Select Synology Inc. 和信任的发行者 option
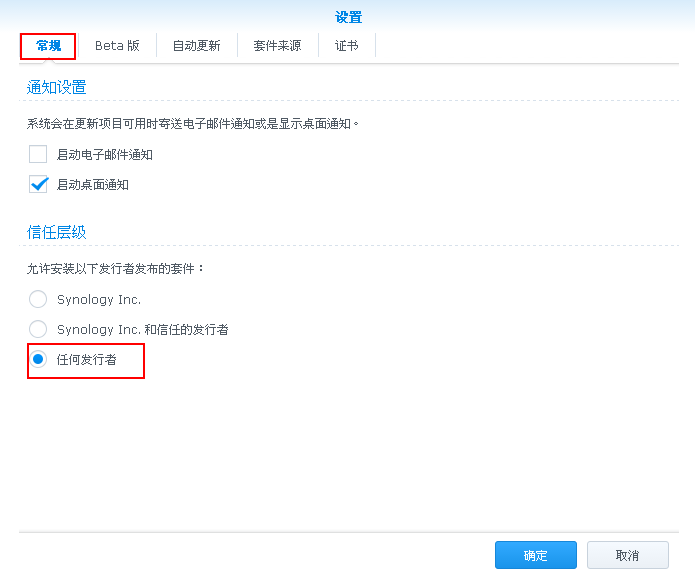 pyautogui.click(x=38, y=329)
